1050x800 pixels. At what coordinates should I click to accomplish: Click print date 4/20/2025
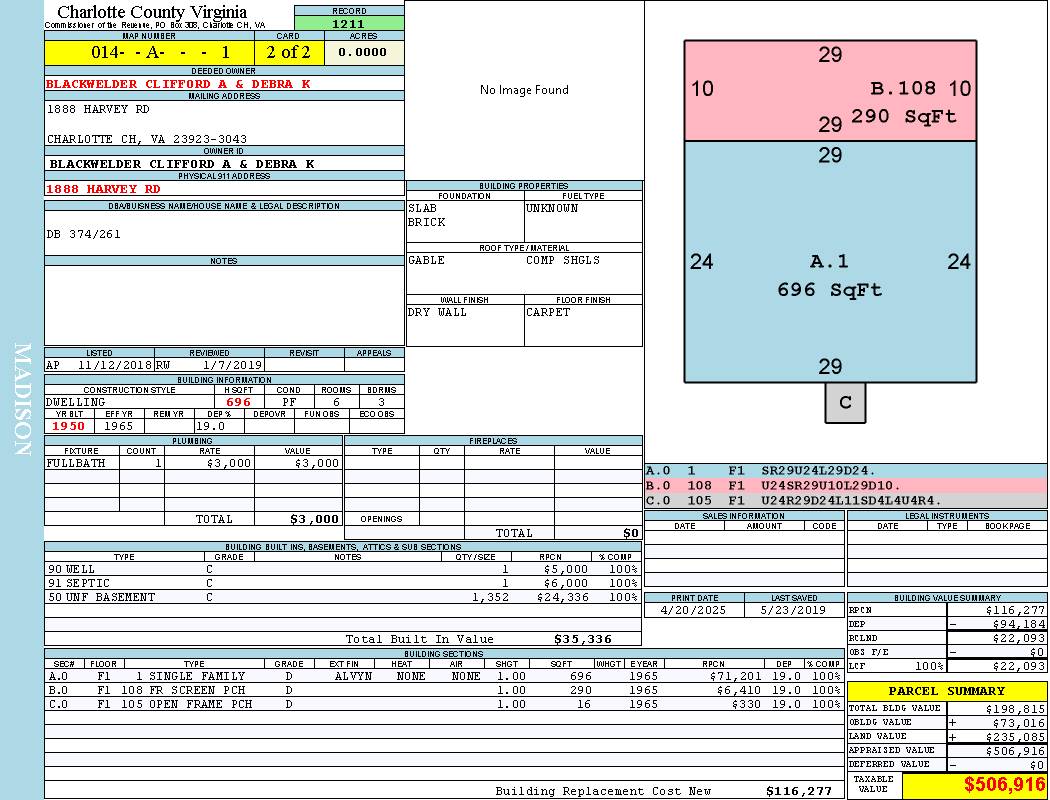(693, 610)
